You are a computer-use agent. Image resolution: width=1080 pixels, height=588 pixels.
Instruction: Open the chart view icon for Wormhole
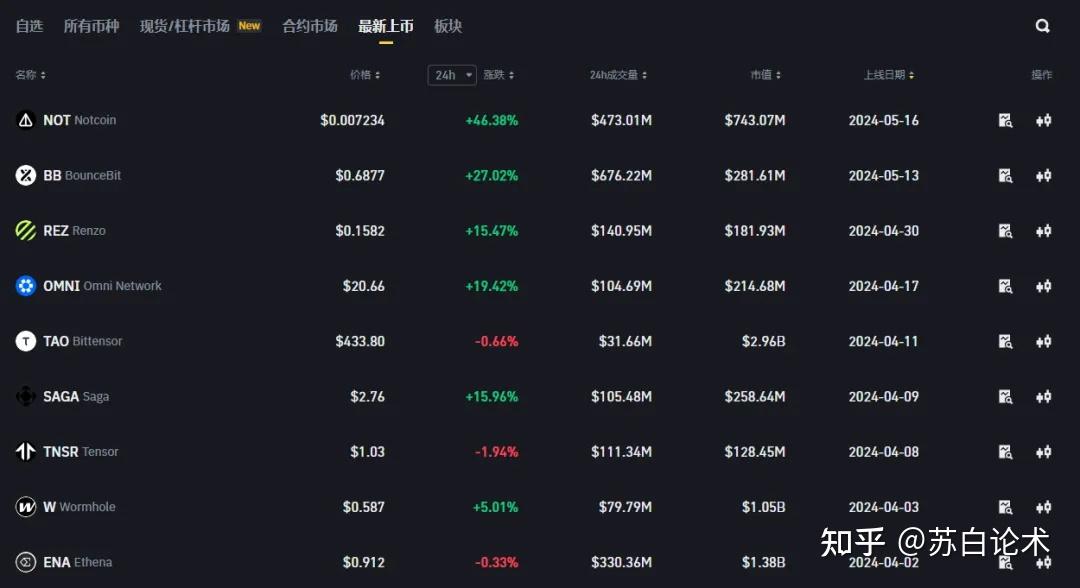point(1005,506)
